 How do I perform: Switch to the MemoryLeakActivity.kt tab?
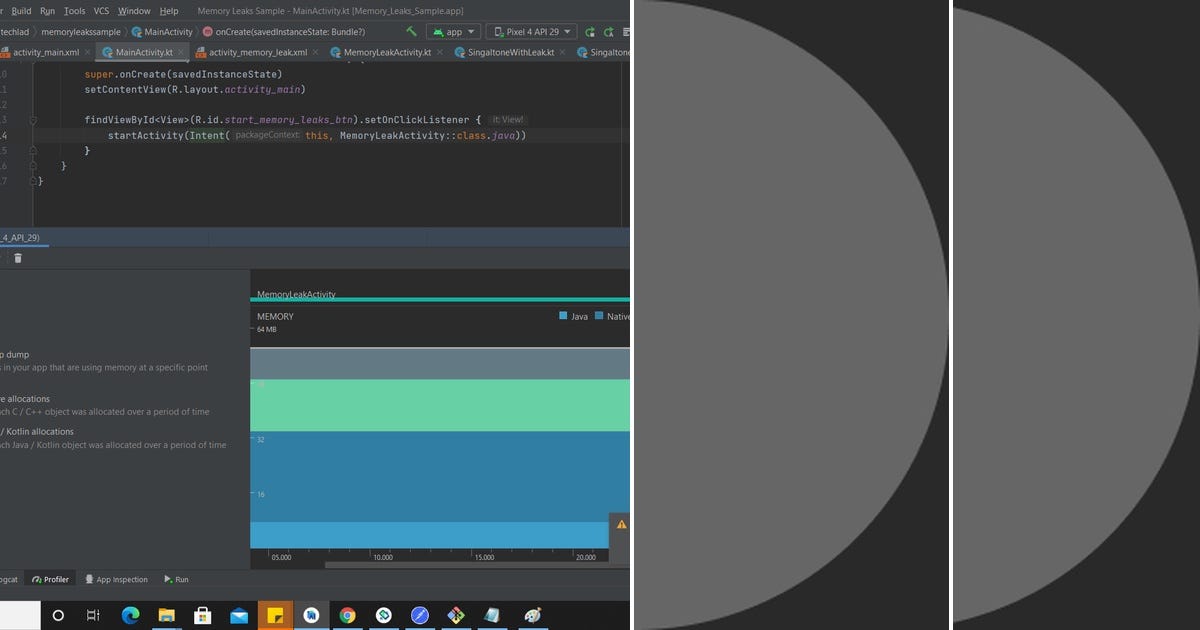point(387,52)
